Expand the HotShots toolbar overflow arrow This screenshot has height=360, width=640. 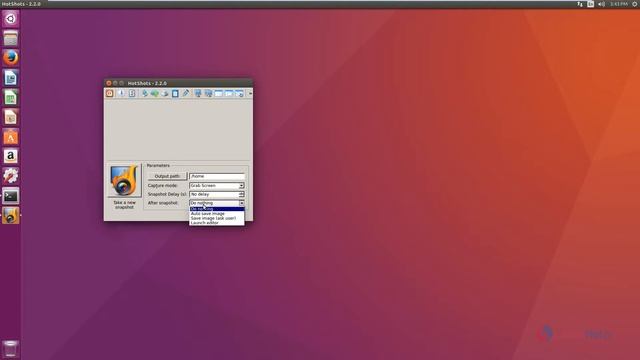point(250,93)
